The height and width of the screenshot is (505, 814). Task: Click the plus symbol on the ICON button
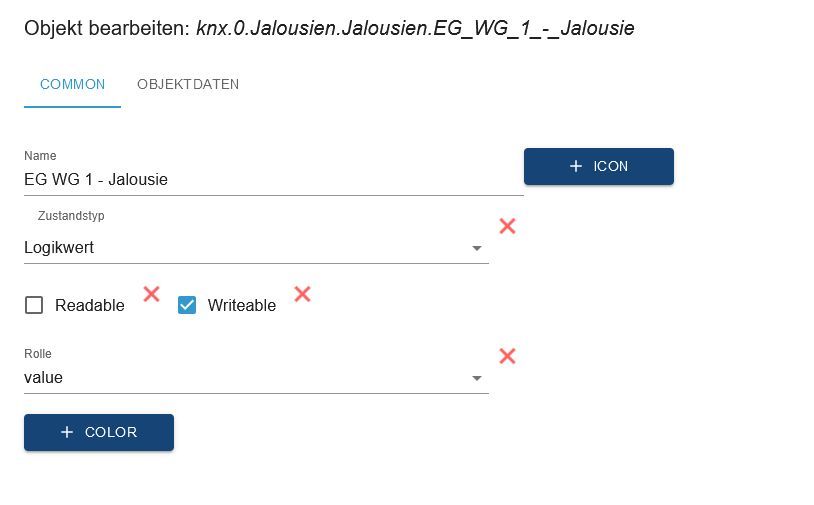(576, 166)
